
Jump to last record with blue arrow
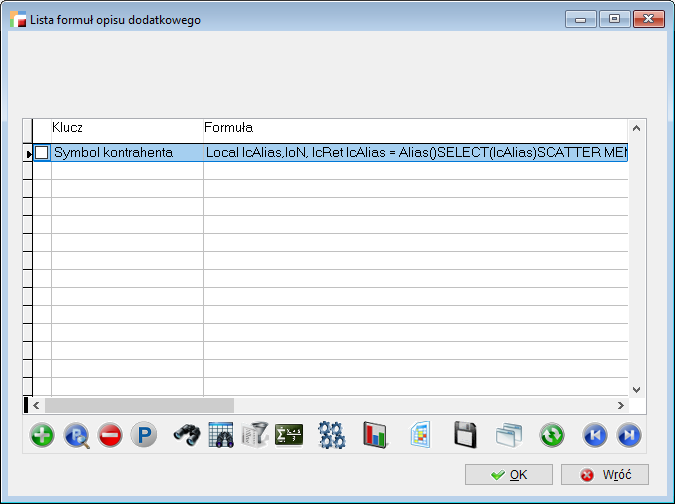[628, 435]
